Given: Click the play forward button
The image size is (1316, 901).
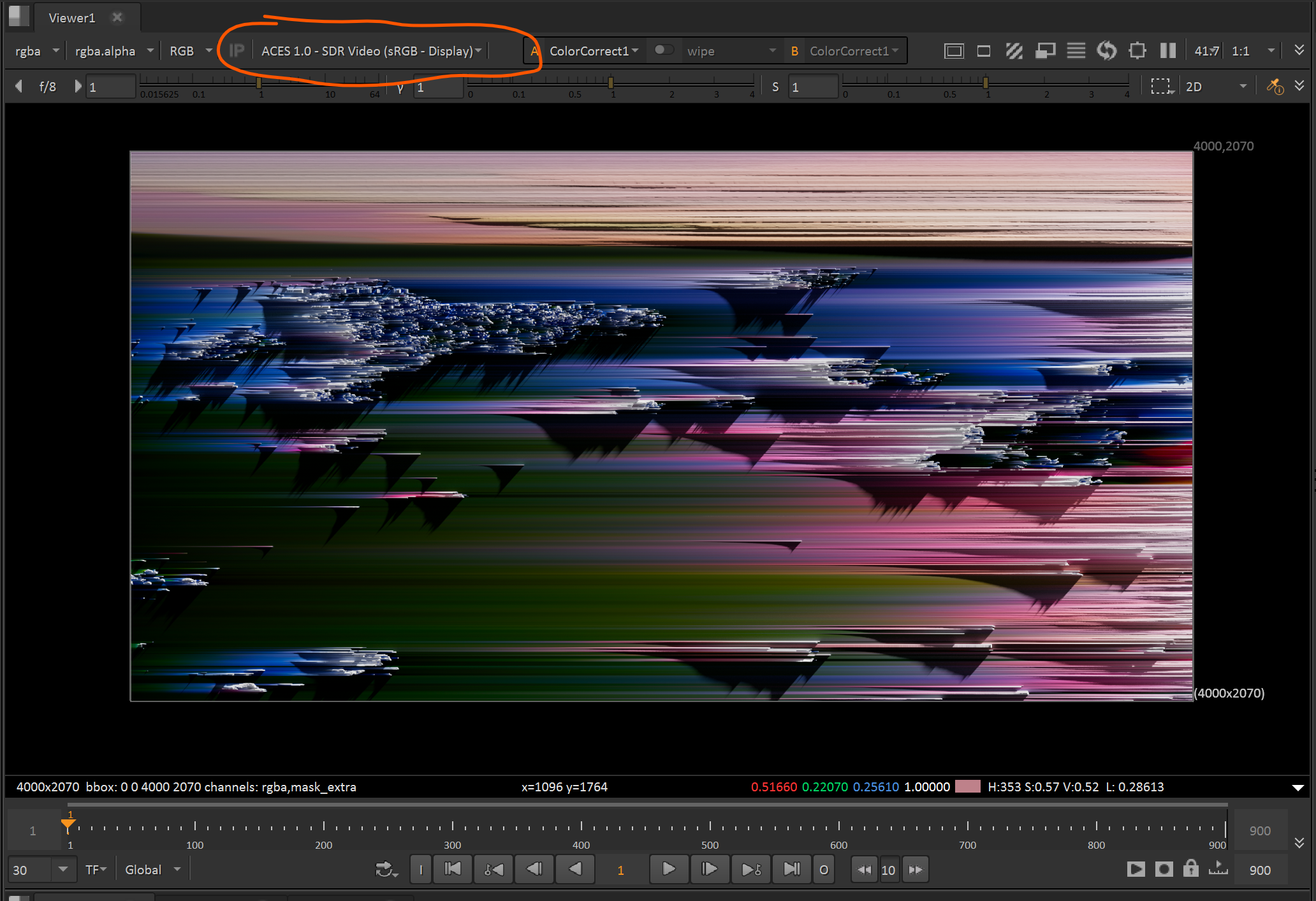Looking at the screenshot, I should 668,869.
